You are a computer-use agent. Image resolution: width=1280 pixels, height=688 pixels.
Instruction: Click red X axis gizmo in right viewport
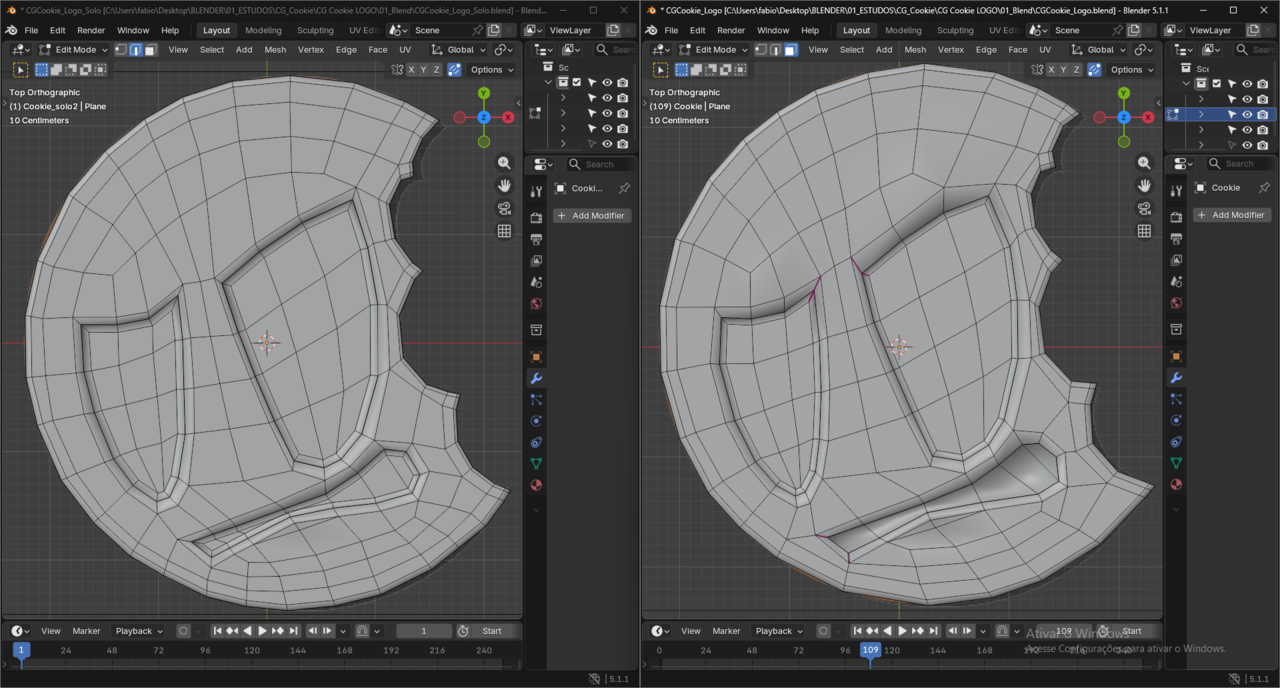coord(1148,117)
